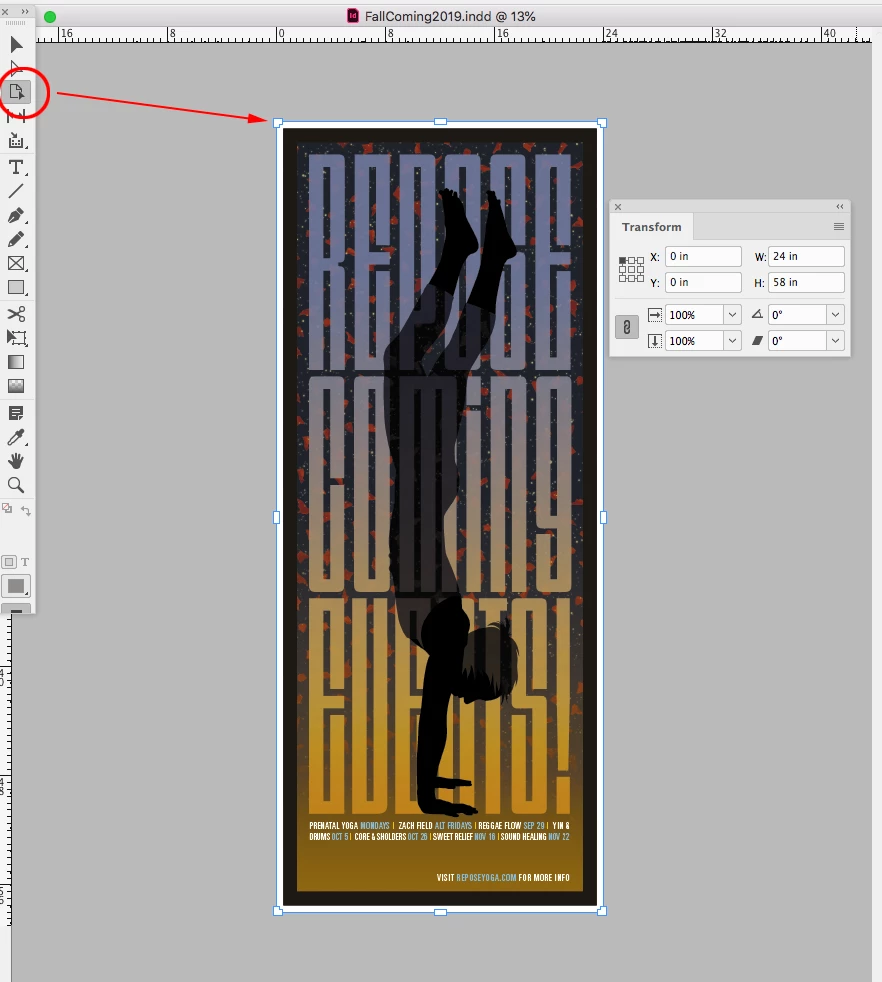
Task: Click the W width field showing 24 in
Action: click(x=806, y=256)
